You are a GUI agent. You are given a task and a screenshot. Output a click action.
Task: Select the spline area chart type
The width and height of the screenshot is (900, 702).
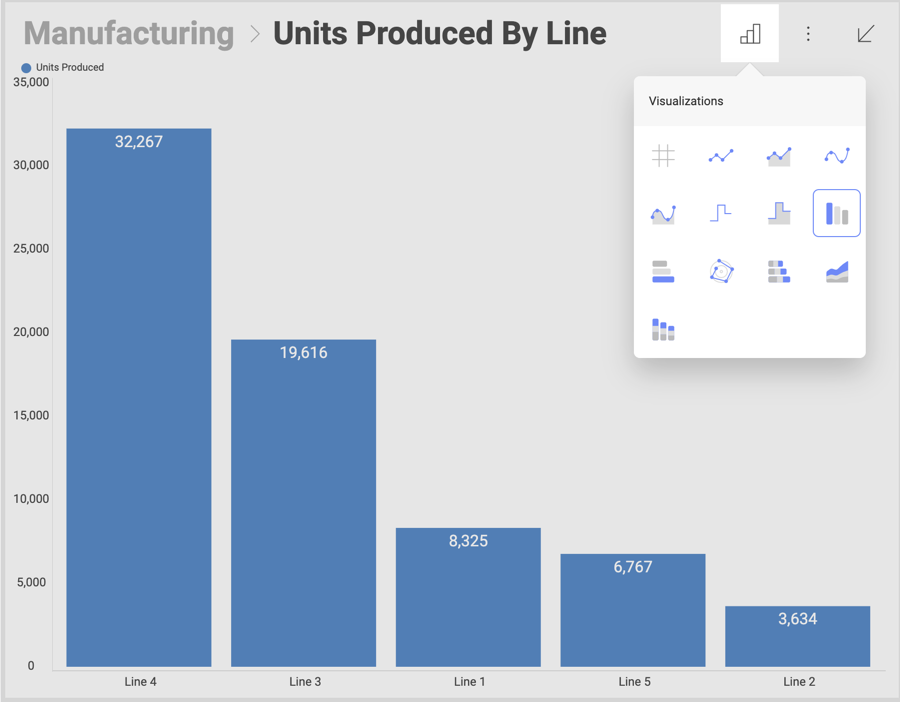663,213
